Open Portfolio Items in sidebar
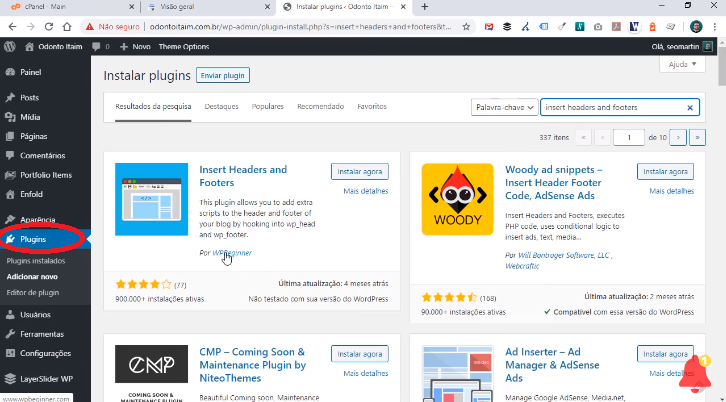The height and width of the screenshot is (402, 726). click(x=45, y=175)
